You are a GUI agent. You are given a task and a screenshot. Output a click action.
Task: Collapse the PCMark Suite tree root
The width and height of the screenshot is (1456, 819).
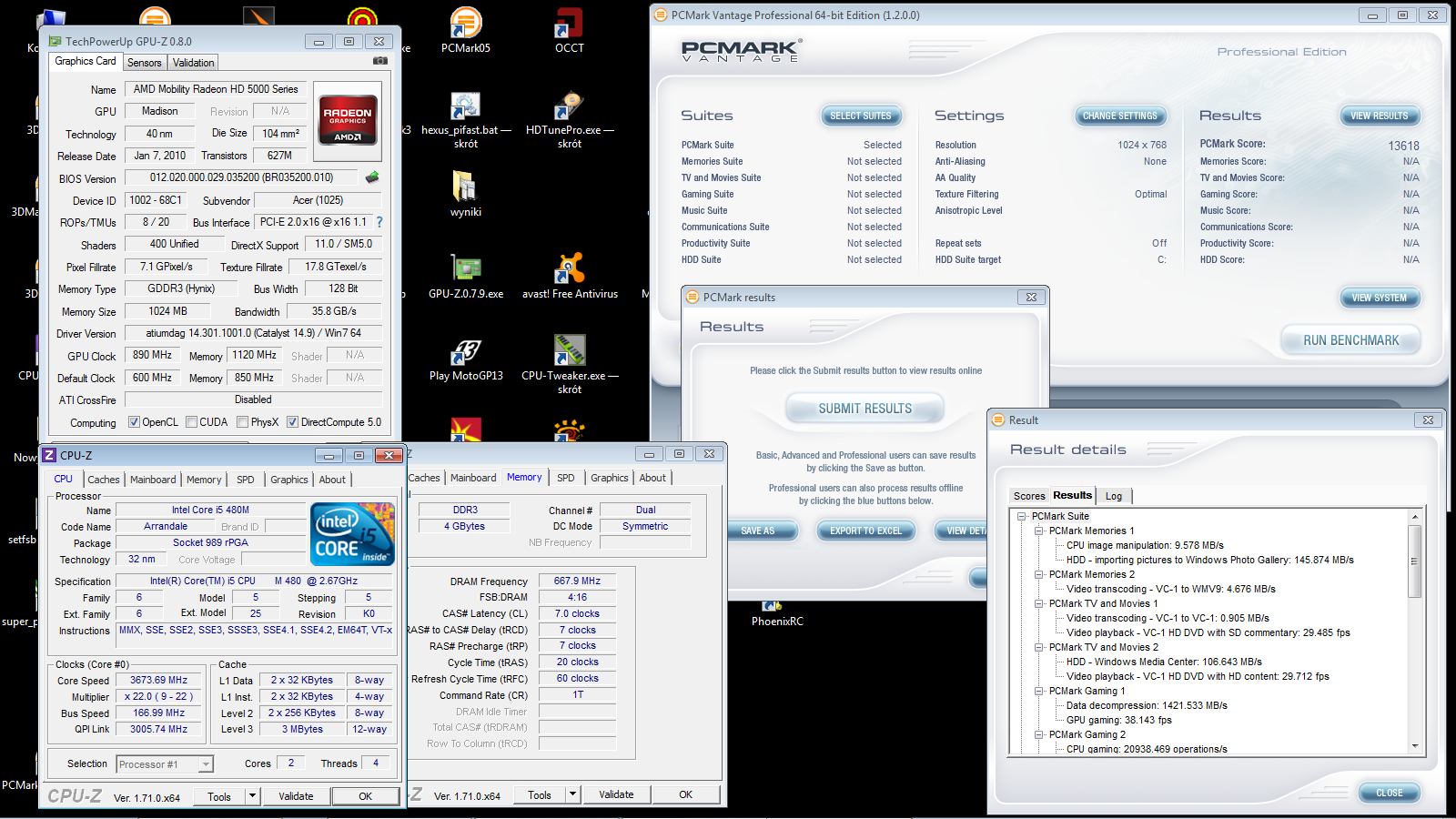pos(1022,516)
